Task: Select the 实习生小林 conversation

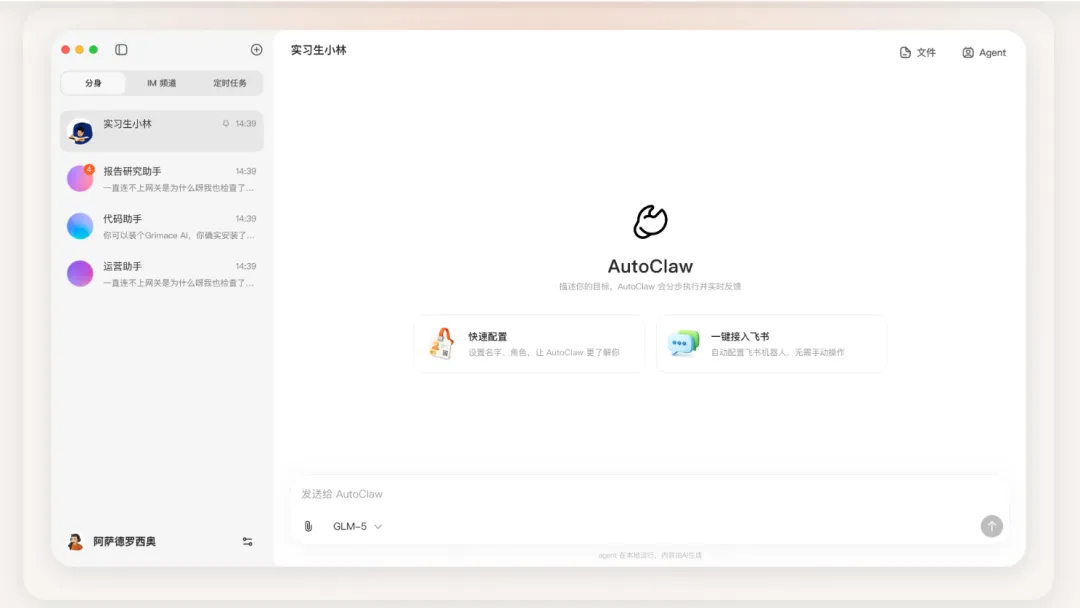Action: (162, 131)
